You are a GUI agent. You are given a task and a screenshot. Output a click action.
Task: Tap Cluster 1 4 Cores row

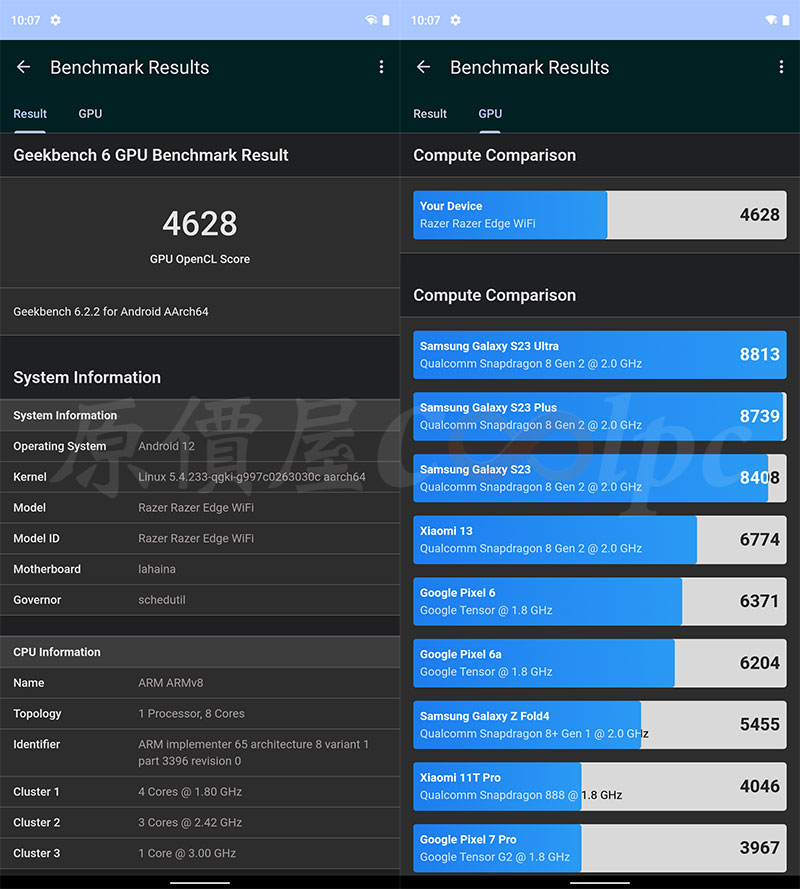coord(200,791)
